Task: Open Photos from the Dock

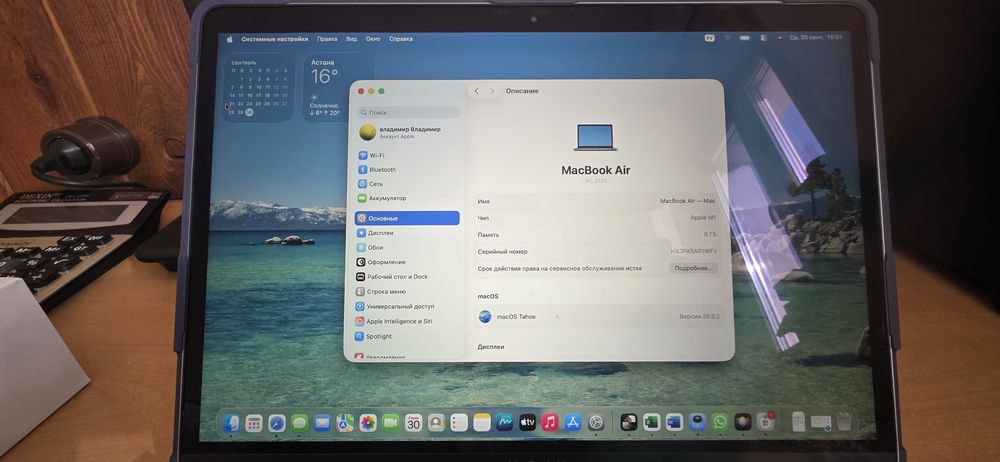Action: point(368,422)
